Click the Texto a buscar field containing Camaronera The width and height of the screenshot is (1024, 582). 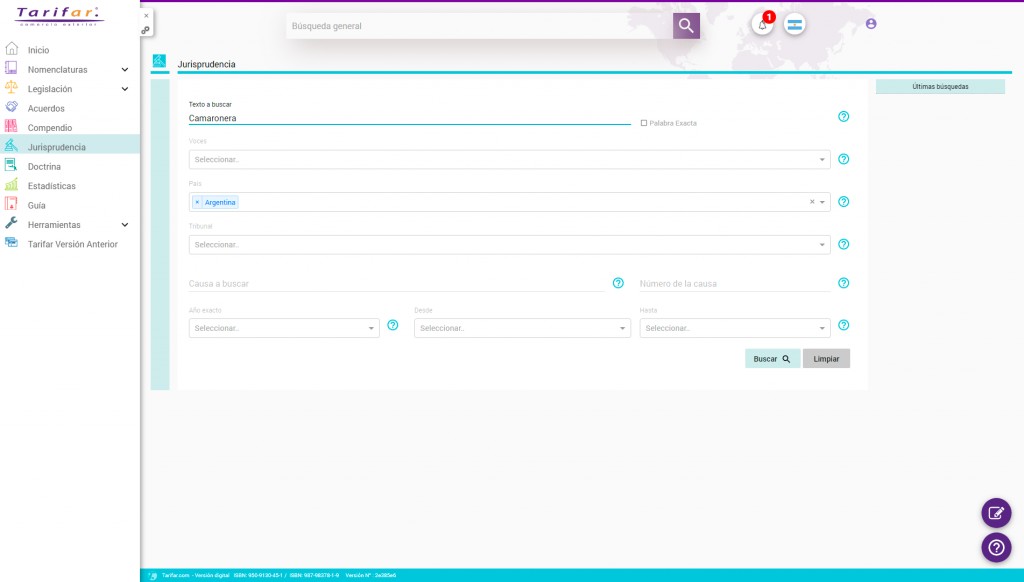pos(409,118)
